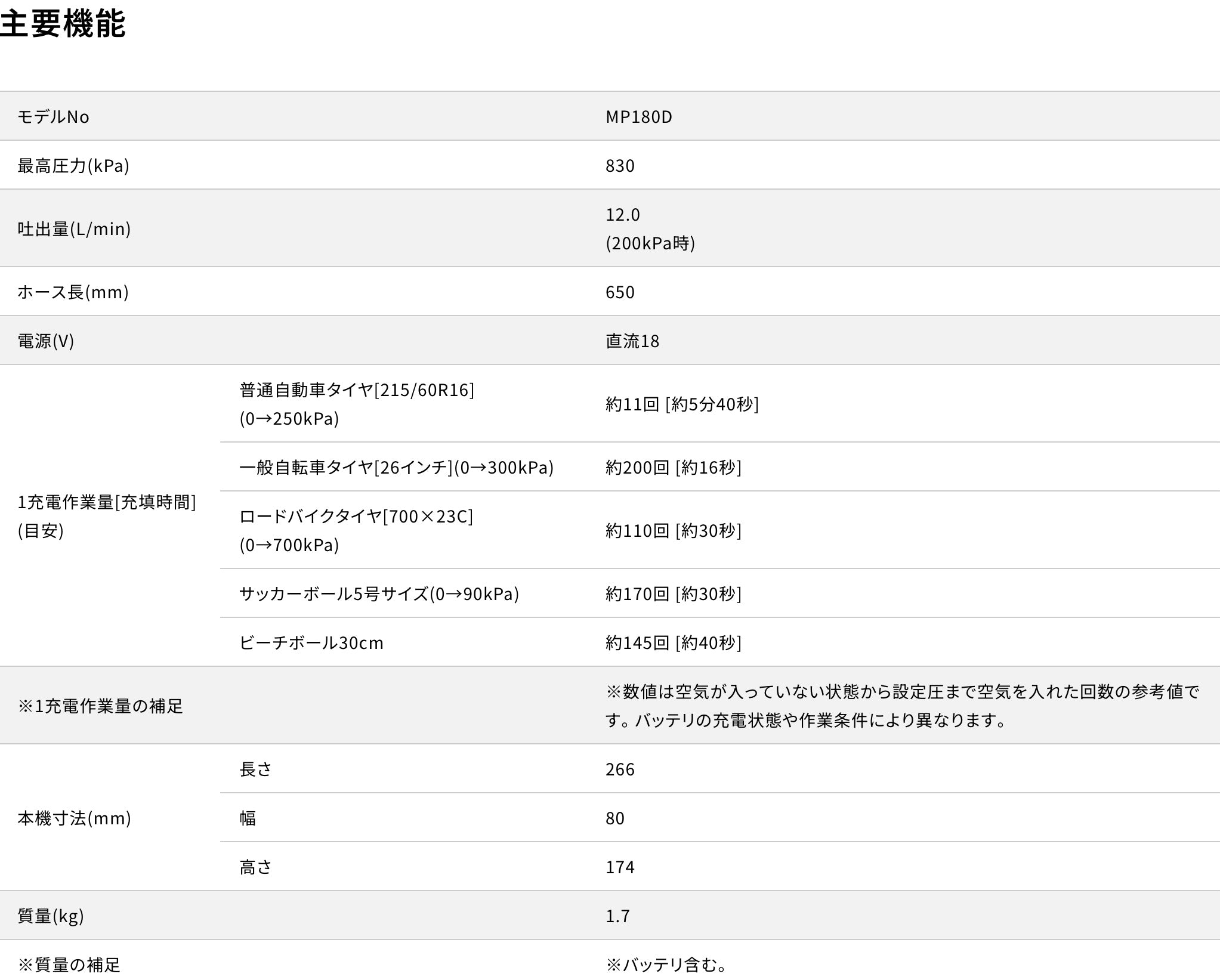Image resolution: width=1220 pixels, height=980 pixels.
Task: Click the 830 pressure value cell
Action: [619, 167]
